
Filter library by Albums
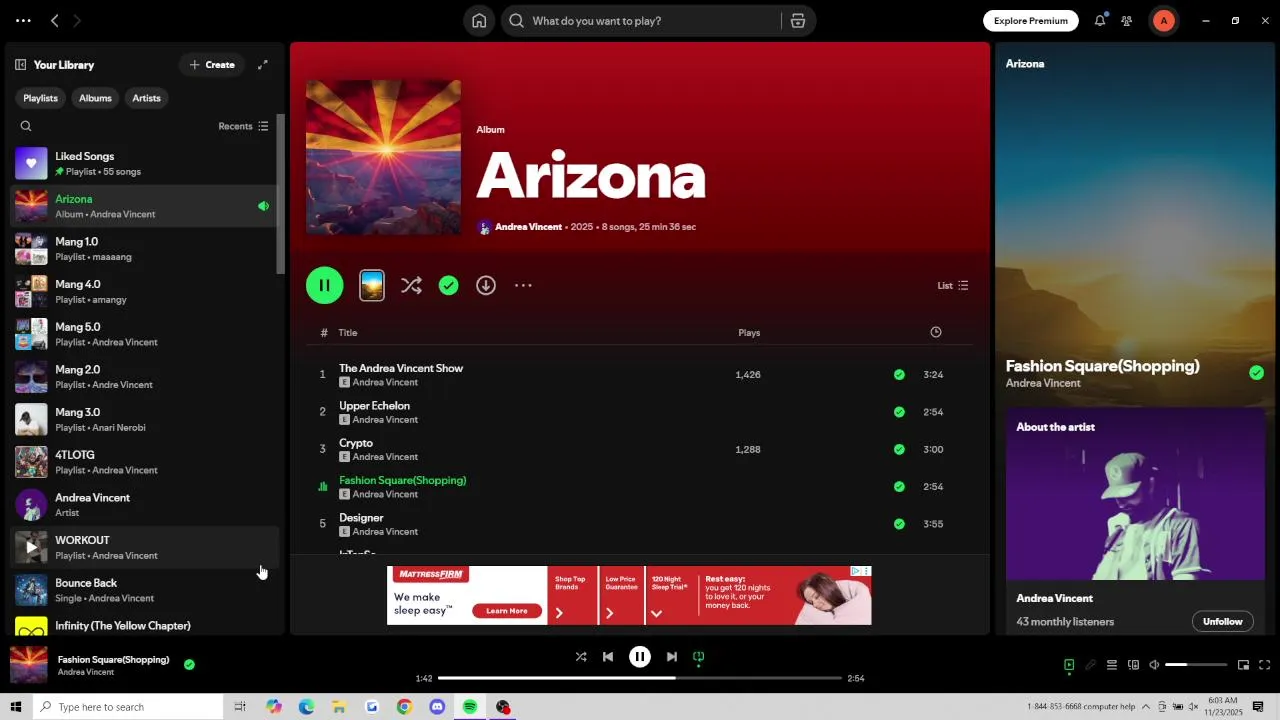[x=95, y=98]
